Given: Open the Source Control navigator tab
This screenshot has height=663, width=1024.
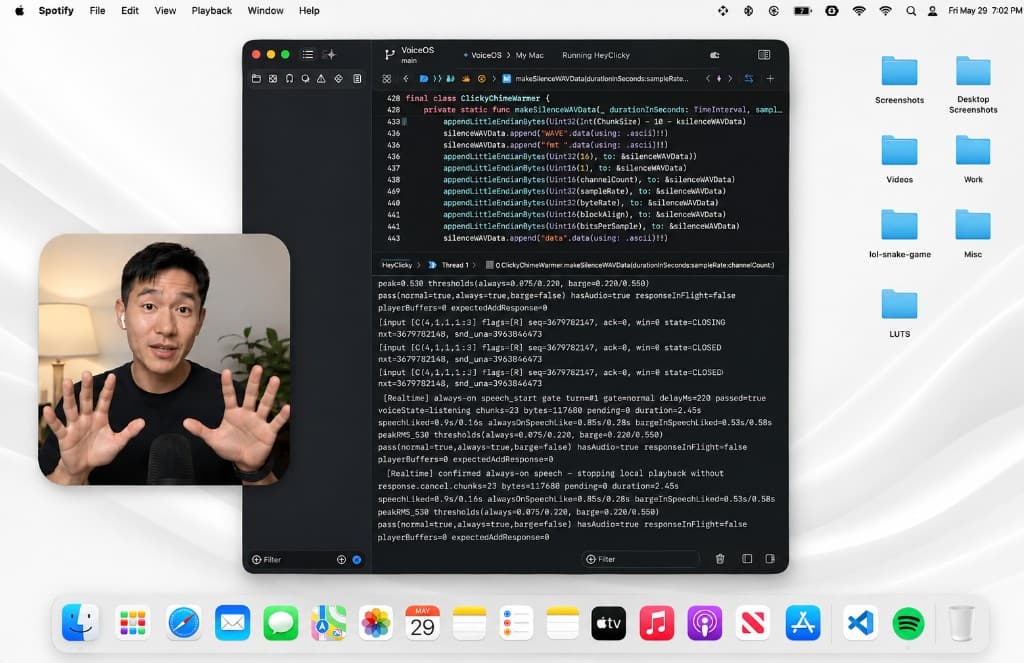Looking at the screenshot, I should (x=273, y=78).
